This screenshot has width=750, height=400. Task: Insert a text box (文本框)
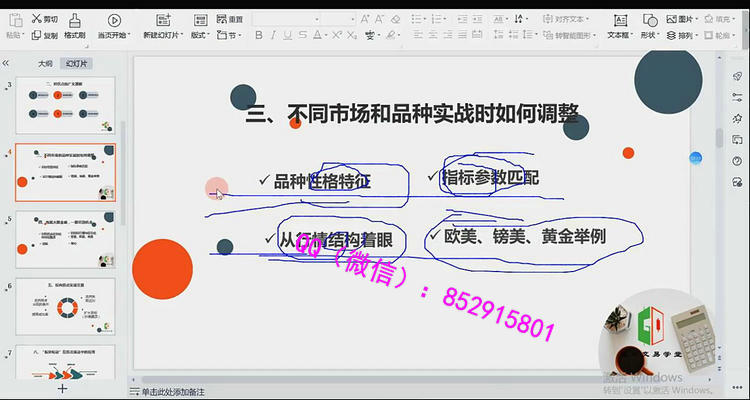618,27
